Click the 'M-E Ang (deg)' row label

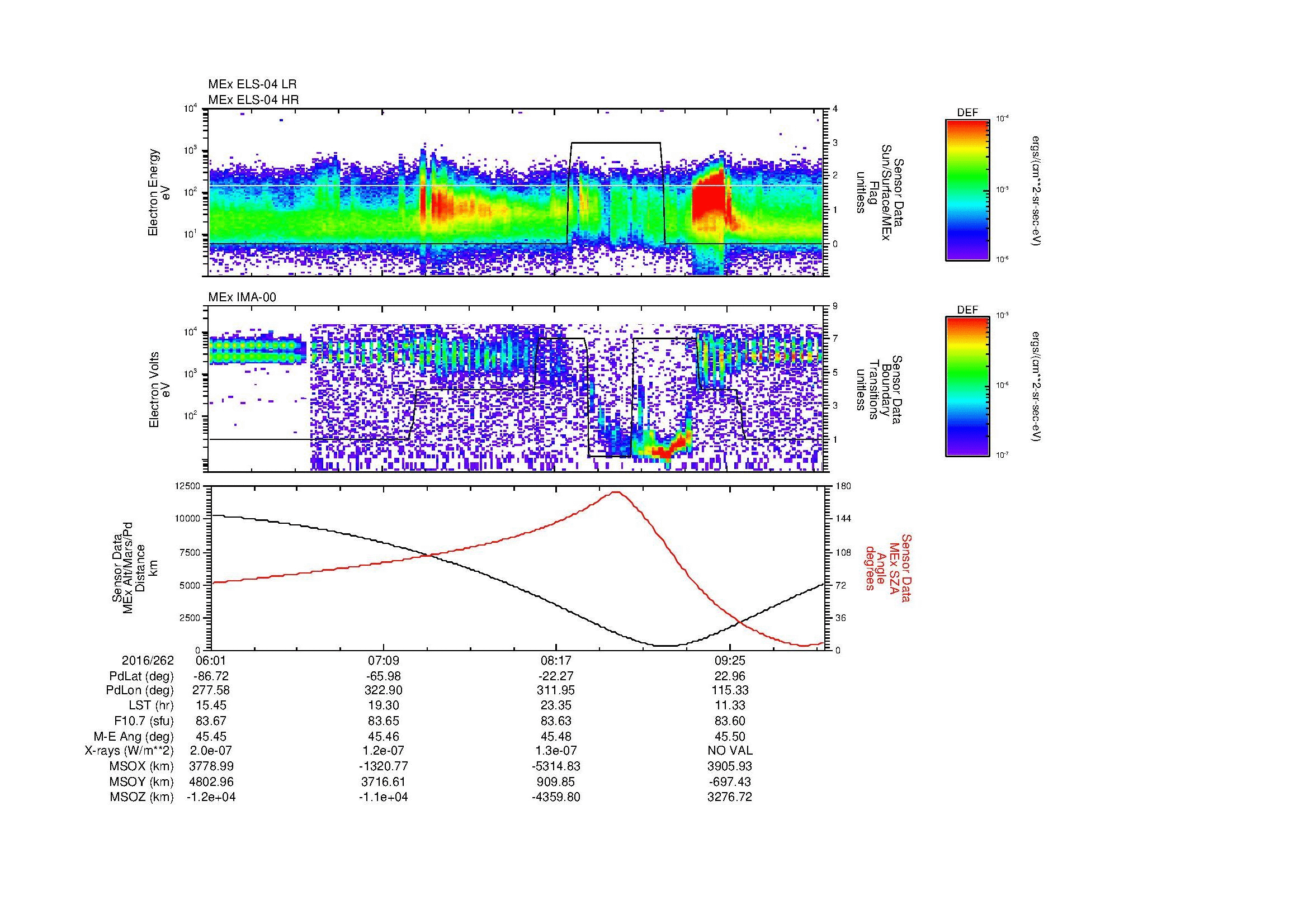[x=134, y=736]
